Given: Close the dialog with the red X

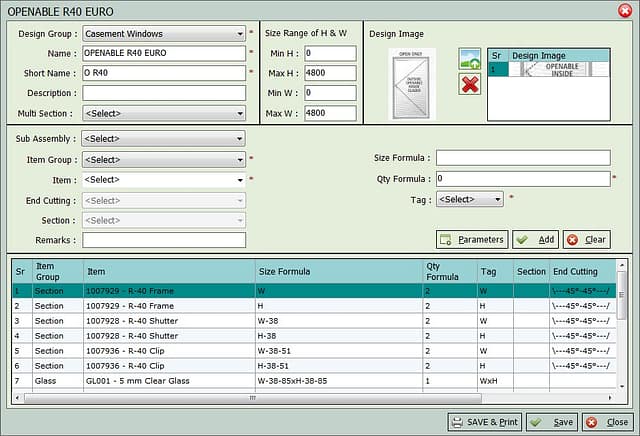Looking at the screenshot, I should click(x=625, y=10).
